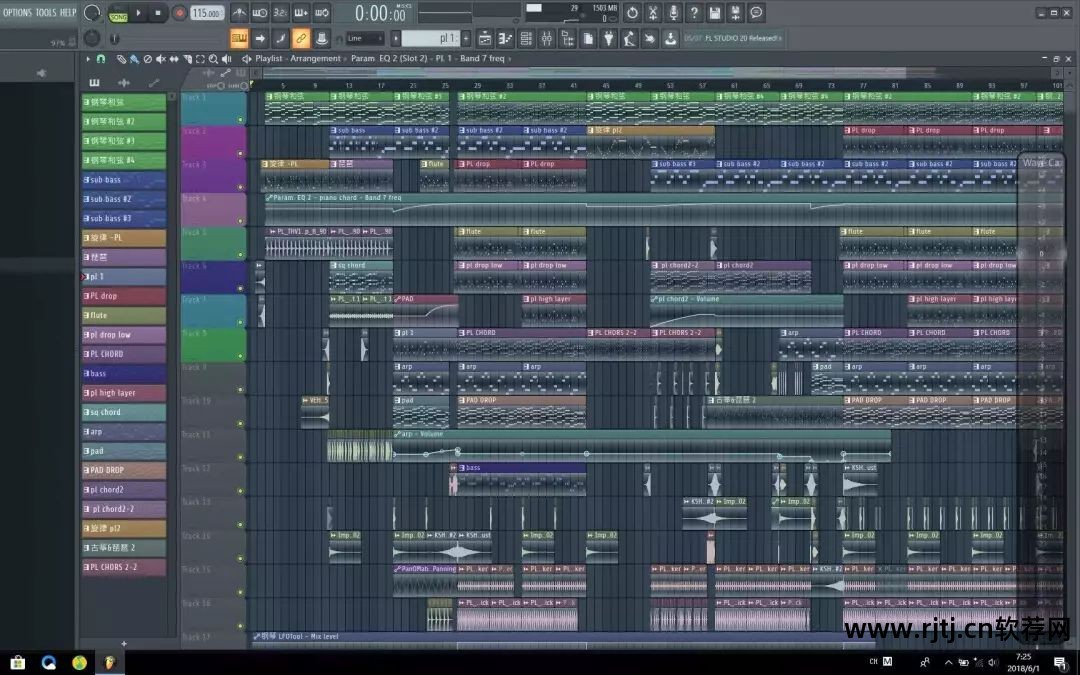
Task: Click the microphone recording icon
Action: pos(673,13)
